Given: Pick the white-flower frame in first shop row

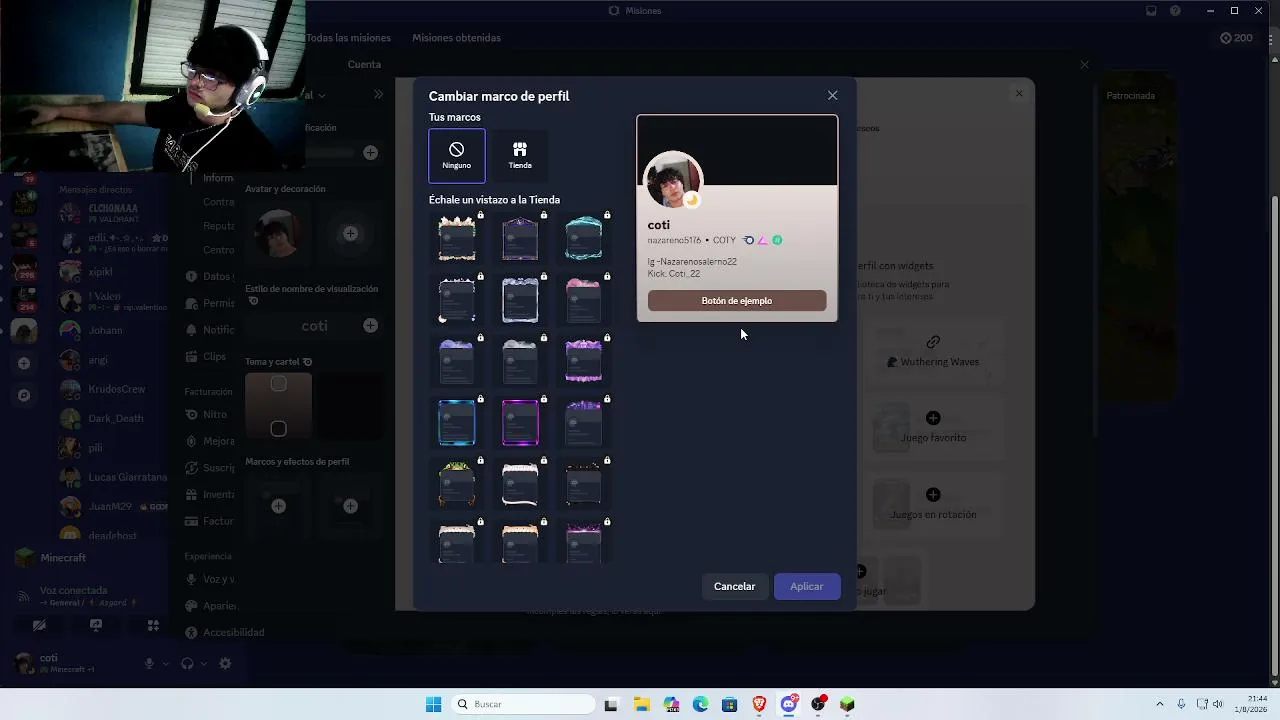Looking at the screenshot, I should [457, 239].
